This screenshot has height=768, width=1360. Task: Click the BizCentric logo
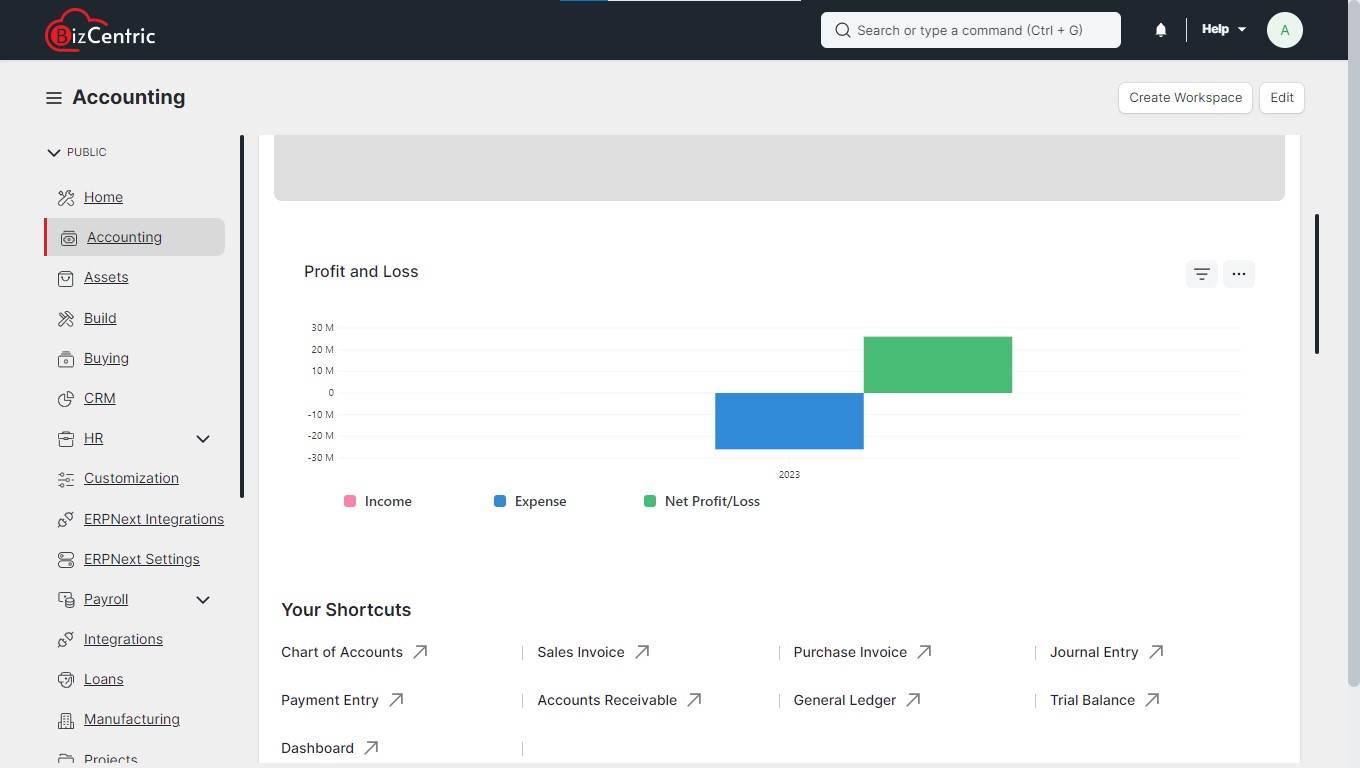[x=100, y=30]
